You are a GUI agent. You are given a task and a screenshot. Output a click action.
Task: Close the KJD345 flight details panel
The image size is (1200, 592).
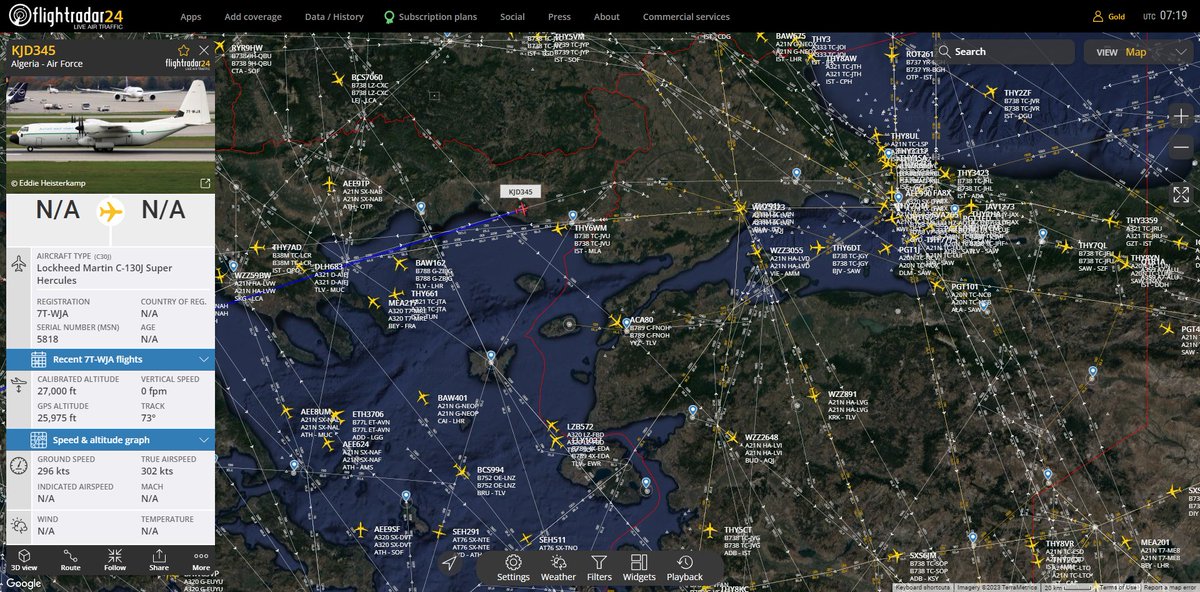pos(204,49)
